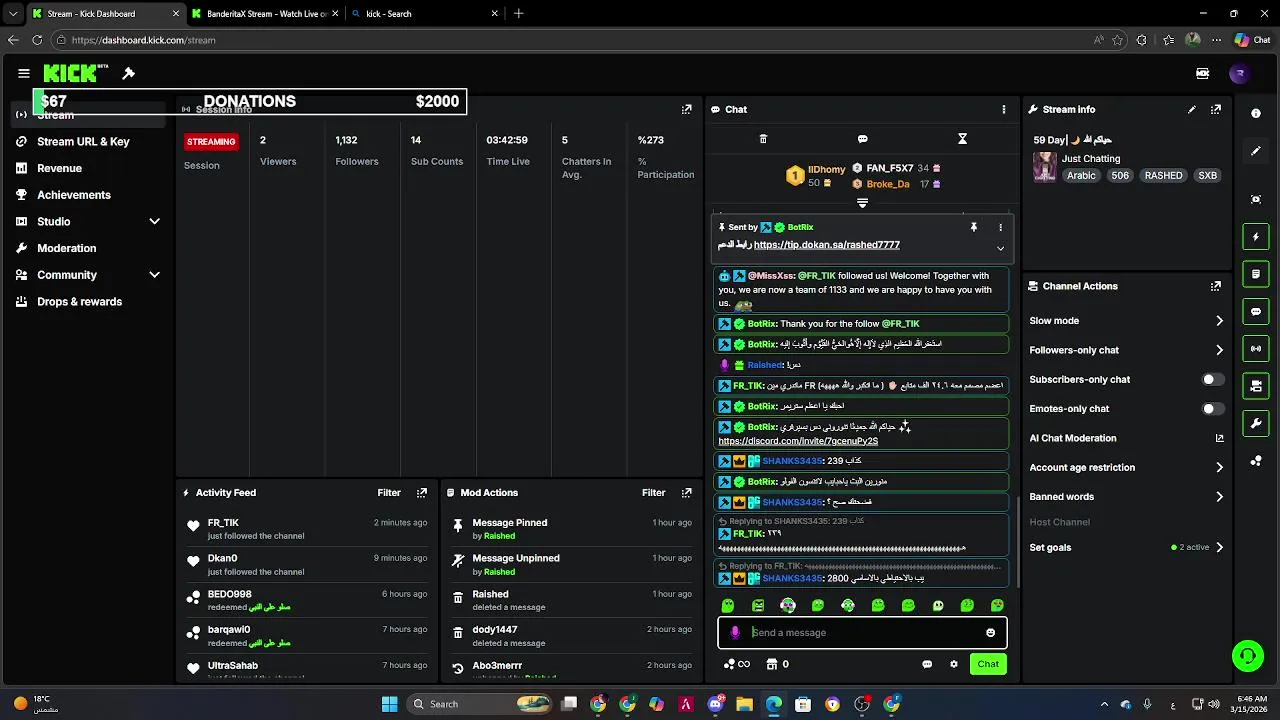The height and width of the screenshot is (720, 1280).
Task: Expand the Studio sidebar section
Action: [x=154, y=221]
